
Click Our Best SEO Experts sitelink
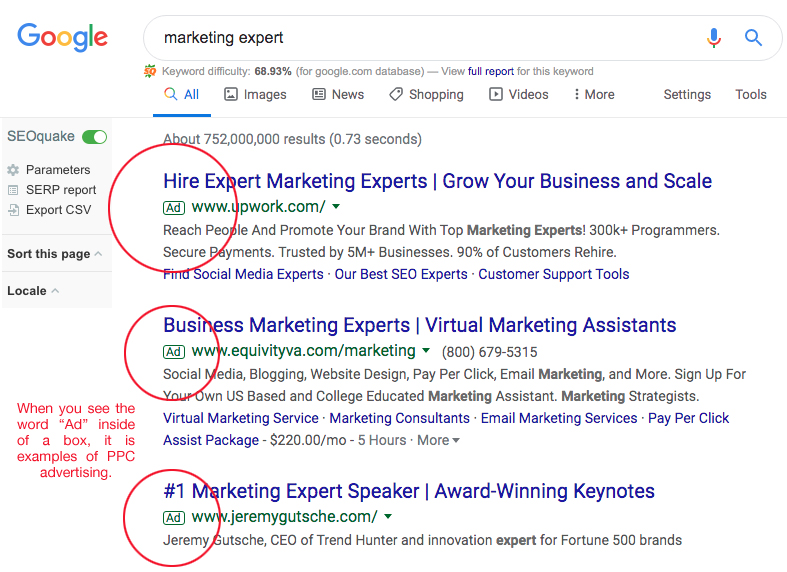click(x=401, y=274)
